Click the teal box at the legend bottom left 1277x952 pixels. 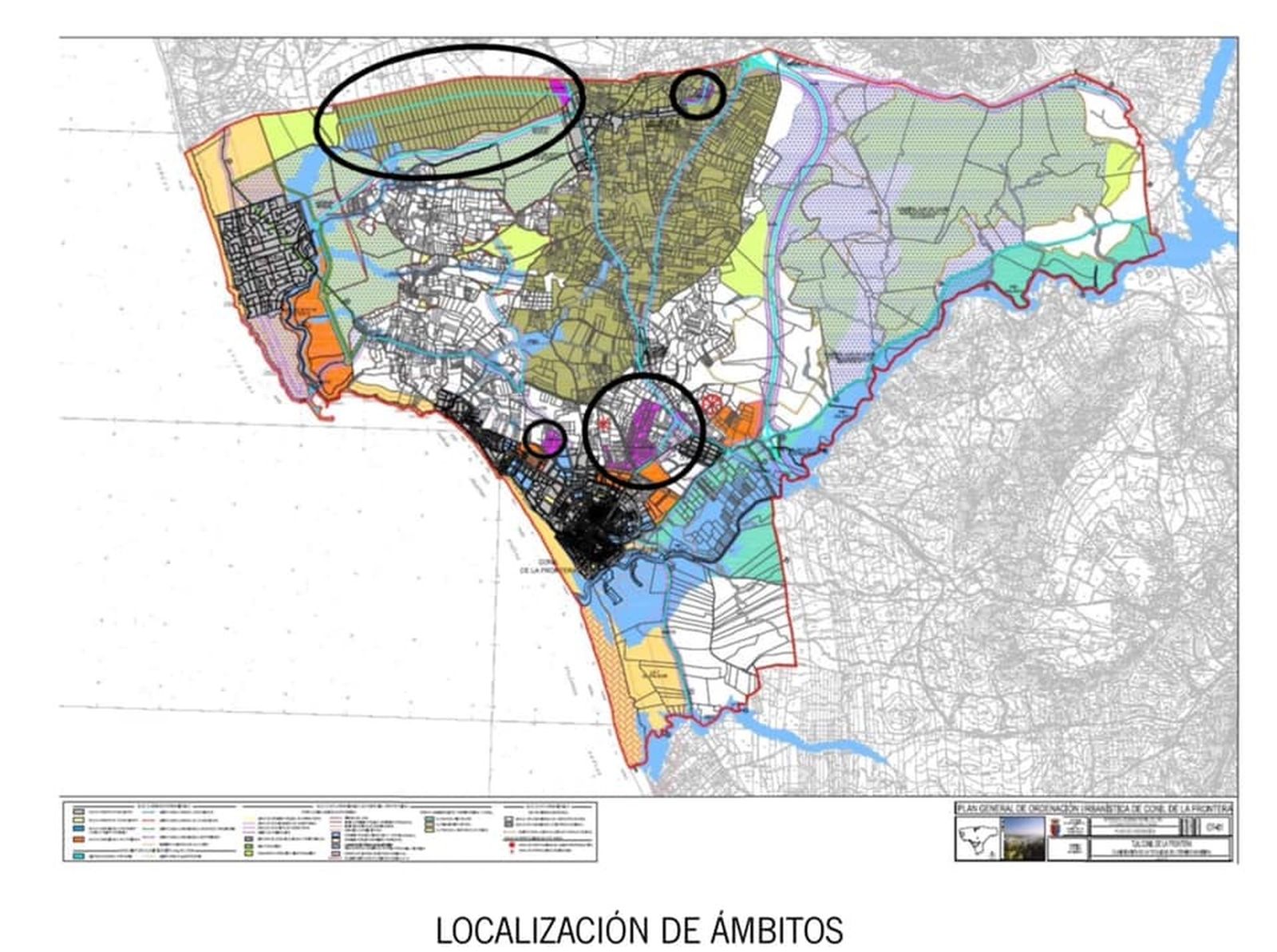tap(77, 854)
